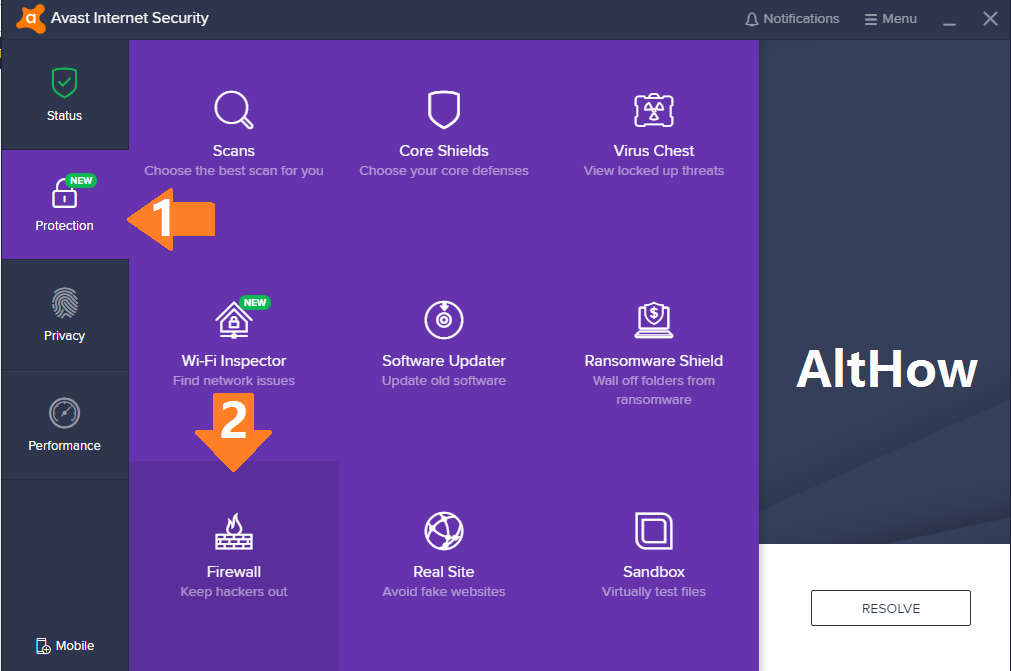Click 'Wall off folders from ransomware' text
Screen dimensions: 1011x671
coord(654,390)
